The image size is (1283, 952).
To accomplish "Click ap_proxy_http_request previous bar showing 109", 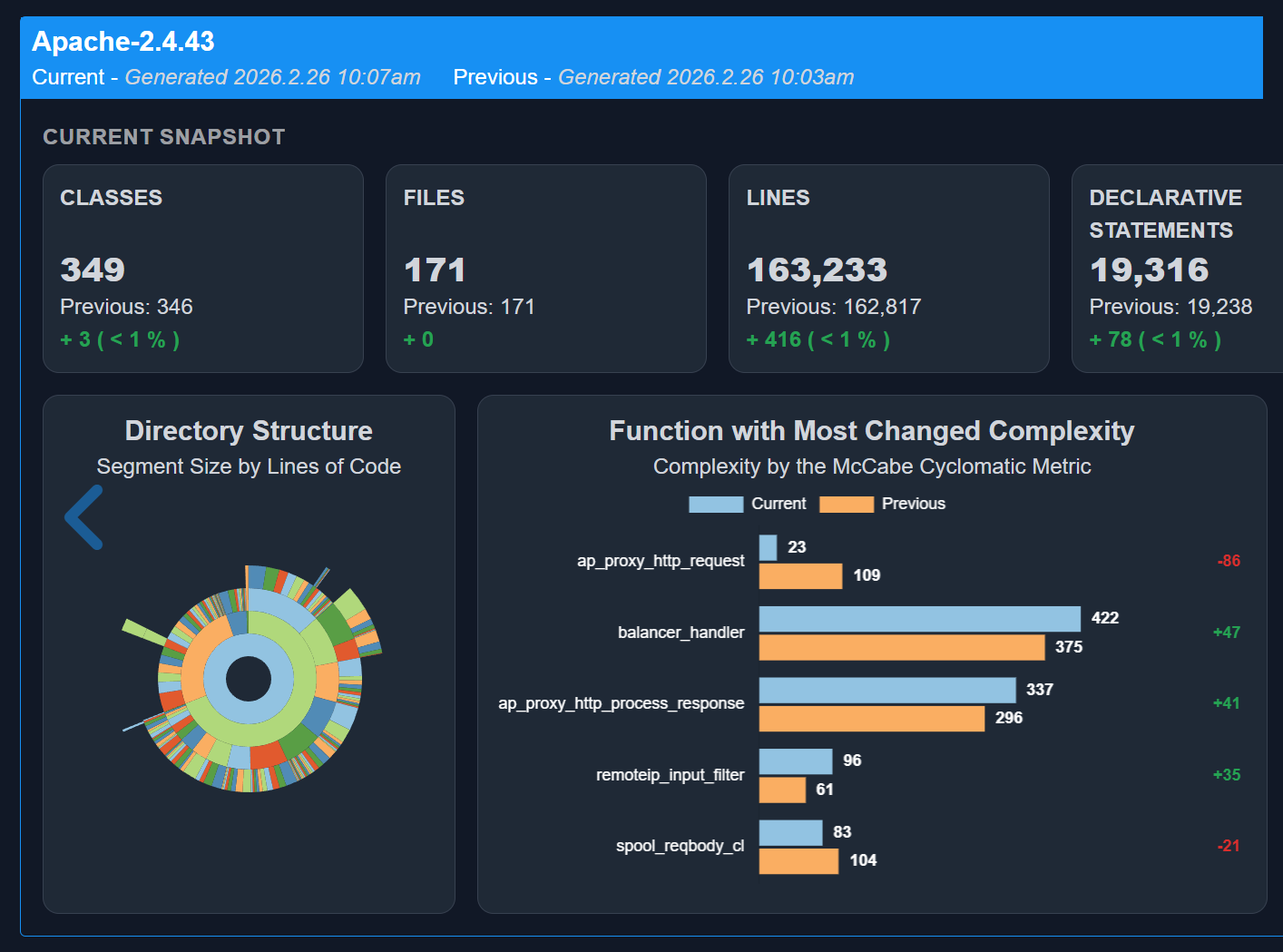I will pyautogui.click(x=800, y=576).
